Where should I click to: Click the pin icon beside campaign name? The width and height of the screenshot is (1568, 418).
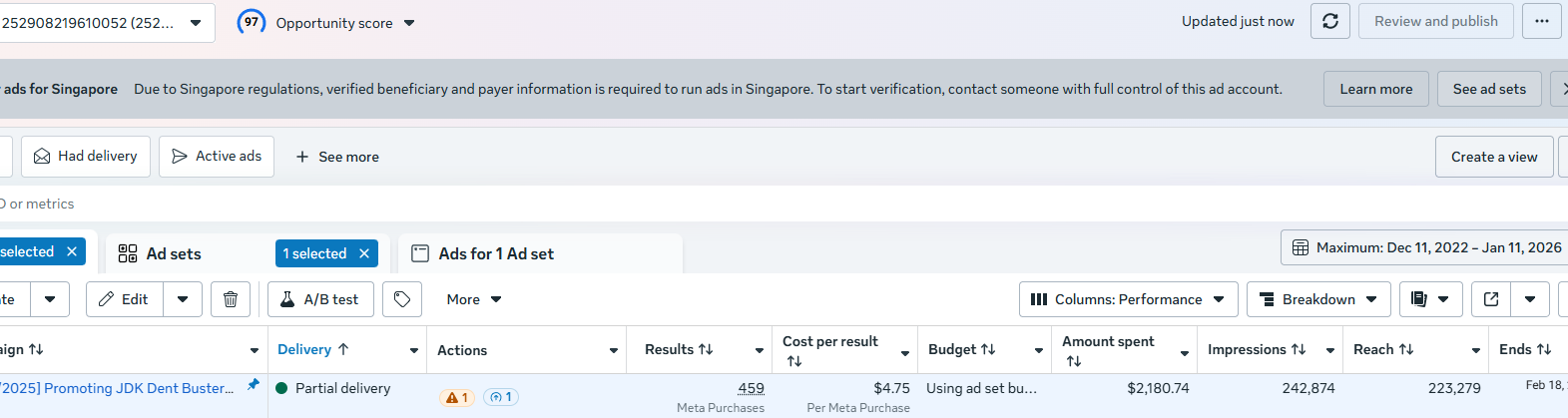click(x=254, y=385)
